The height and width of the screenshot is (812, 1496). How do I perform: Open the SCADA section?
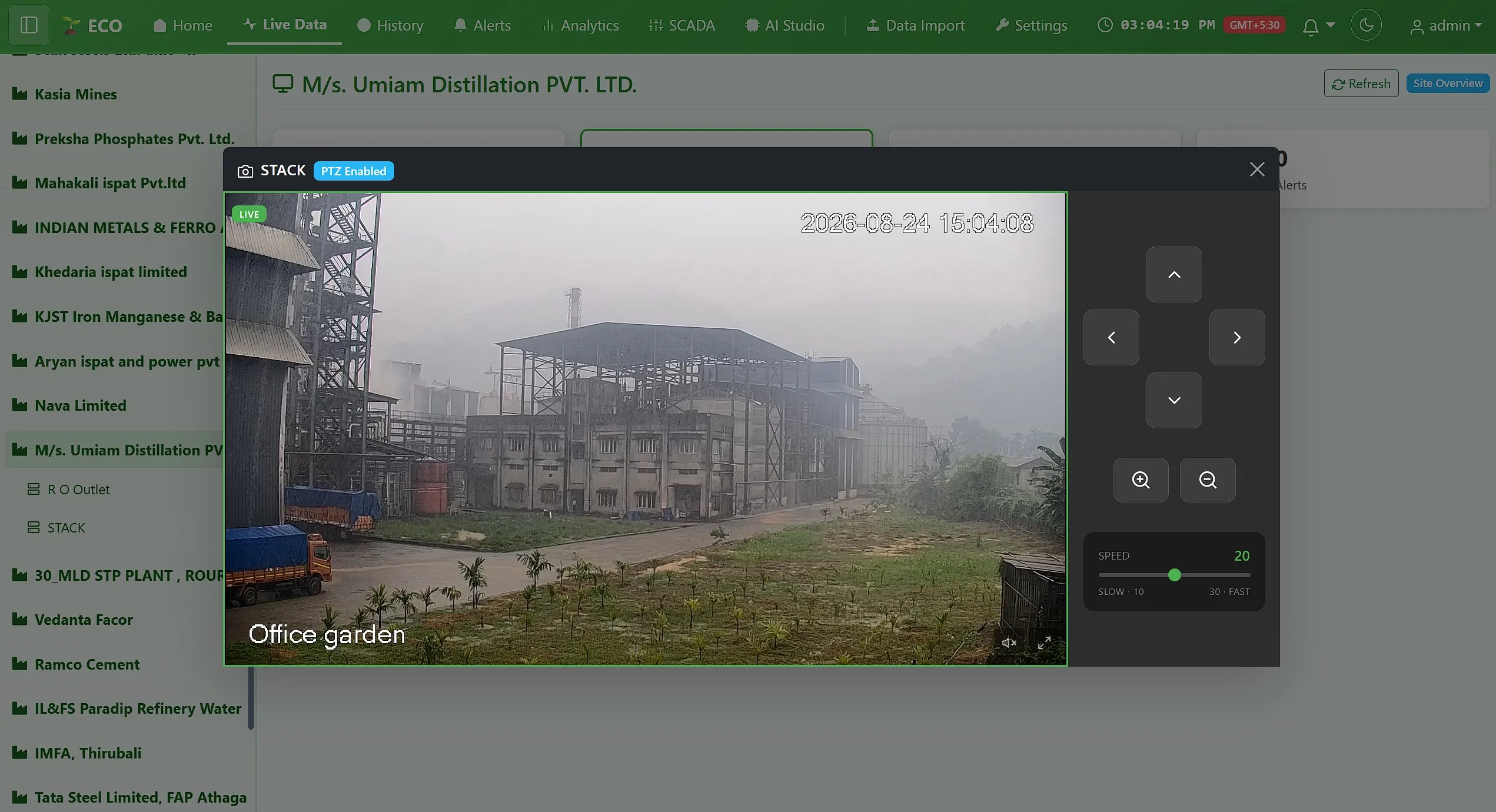[682, 25]
